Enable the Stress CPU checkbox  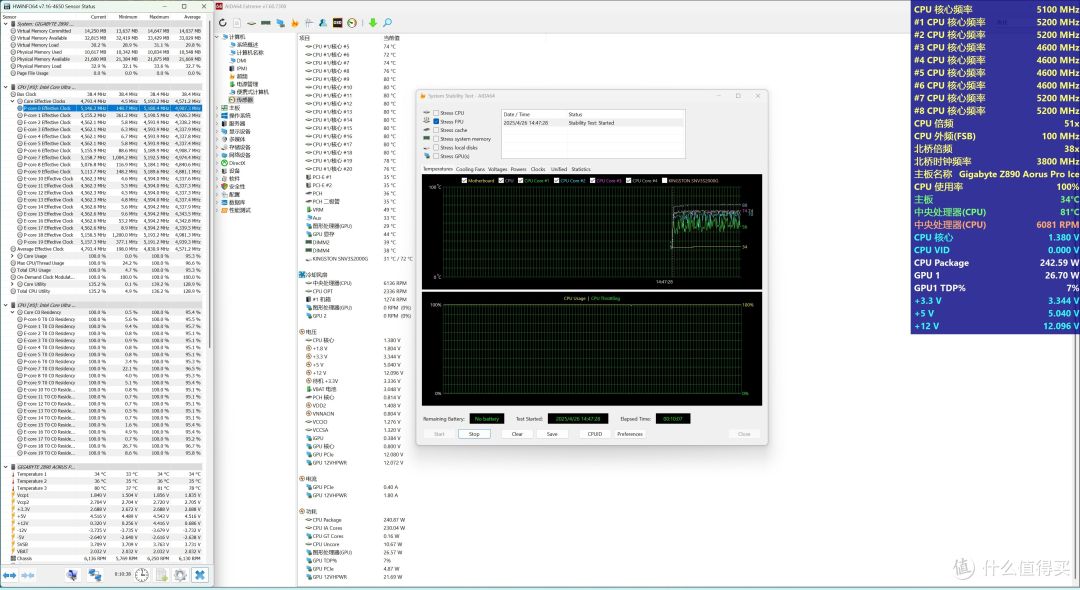click(x=436, y=113)
